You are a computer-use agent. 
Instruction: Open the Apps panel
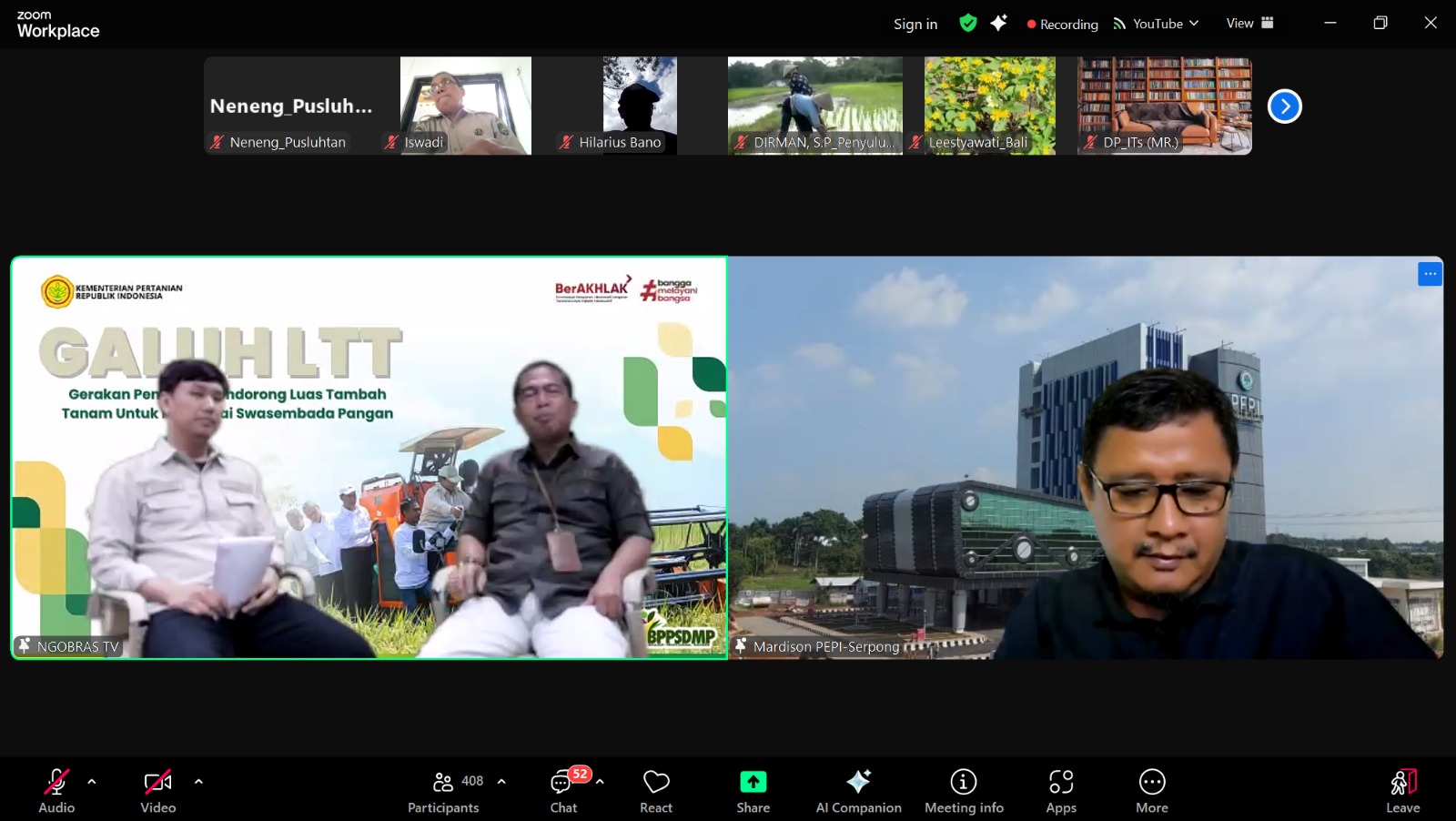(x=1061, y=791)
